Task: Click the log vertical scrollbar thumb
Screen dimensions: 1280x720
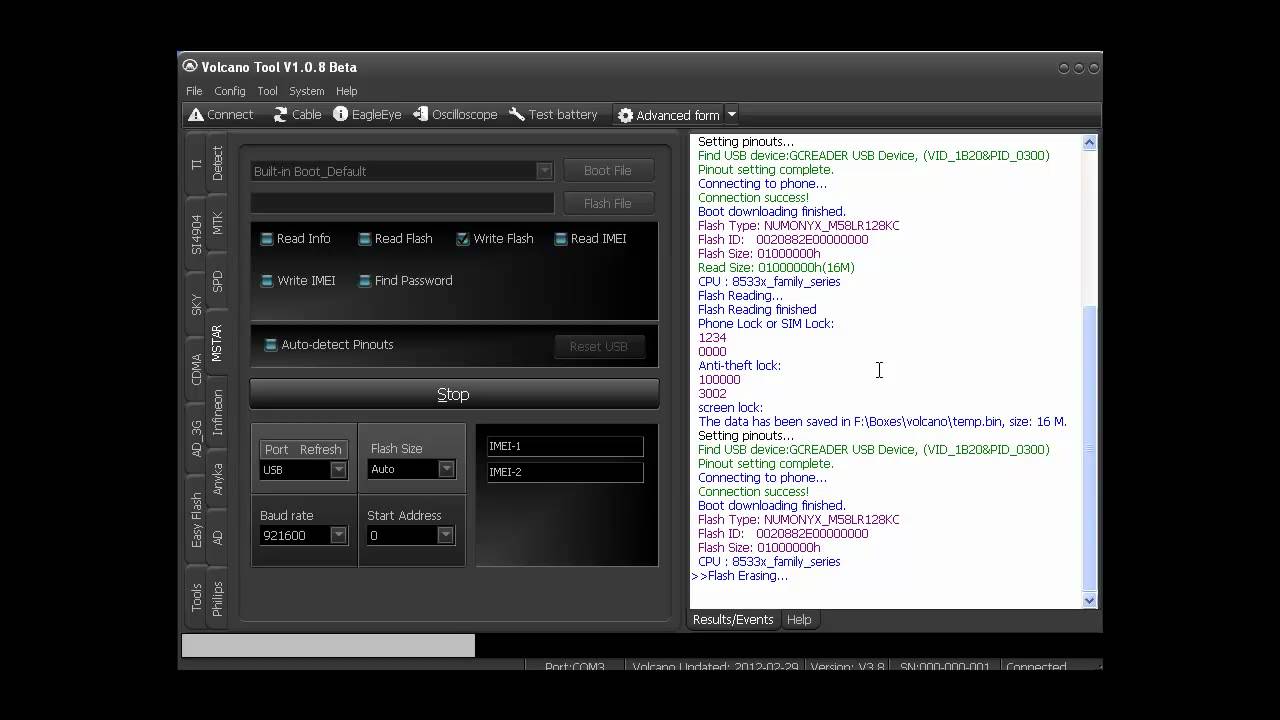Action: [1089, 448]
